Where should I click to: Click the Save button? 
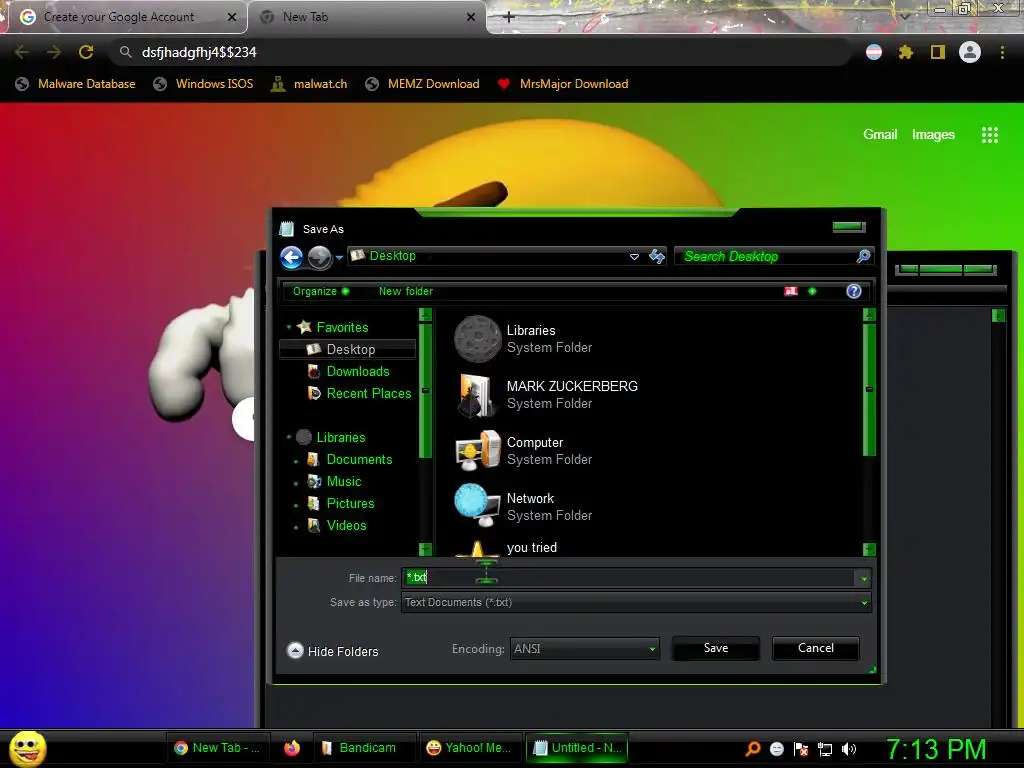point(716,648)
